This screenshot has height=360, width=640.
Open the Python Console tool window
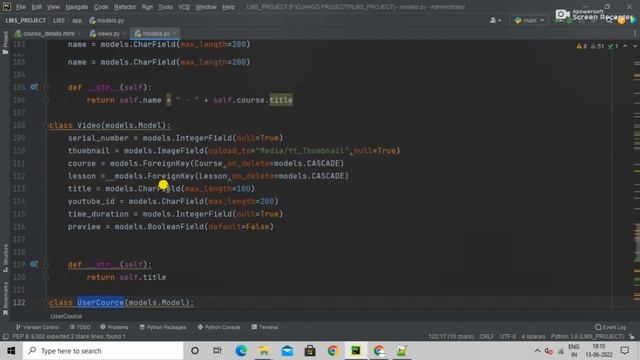[x=219, y=327]
